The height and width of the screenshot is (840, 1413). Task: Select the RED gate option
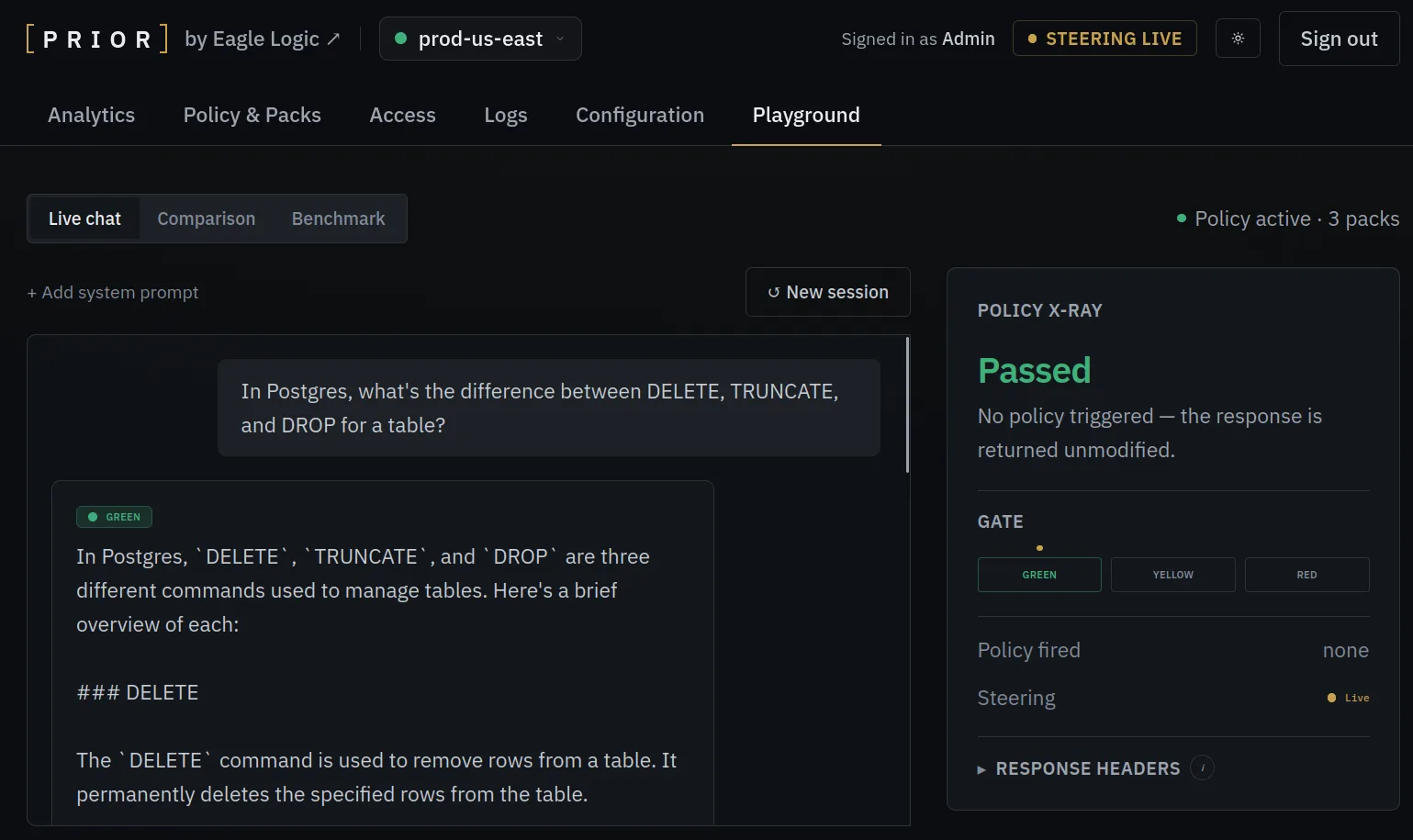point(1307,575)
